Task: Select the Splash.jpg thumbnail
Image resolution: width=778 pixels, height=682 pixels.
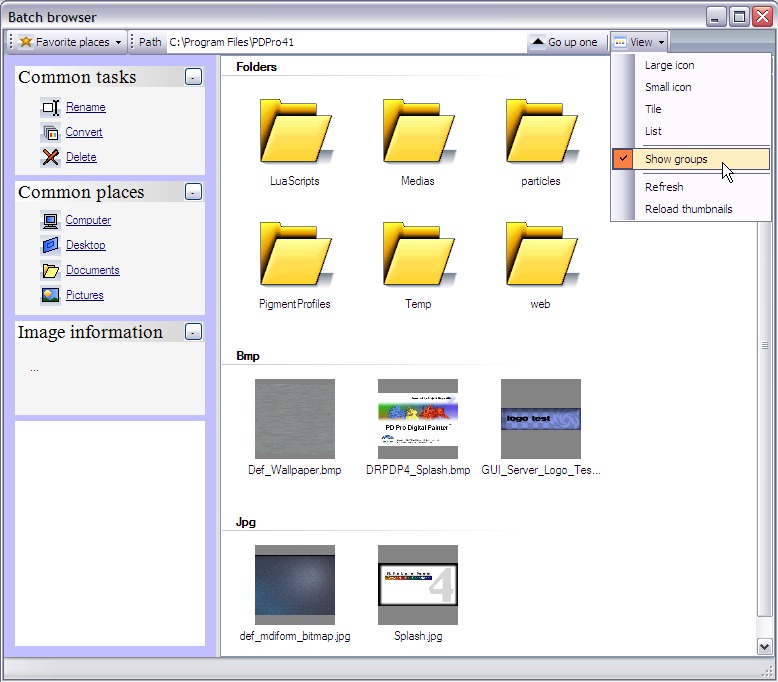Action: (x=418, y=585)
